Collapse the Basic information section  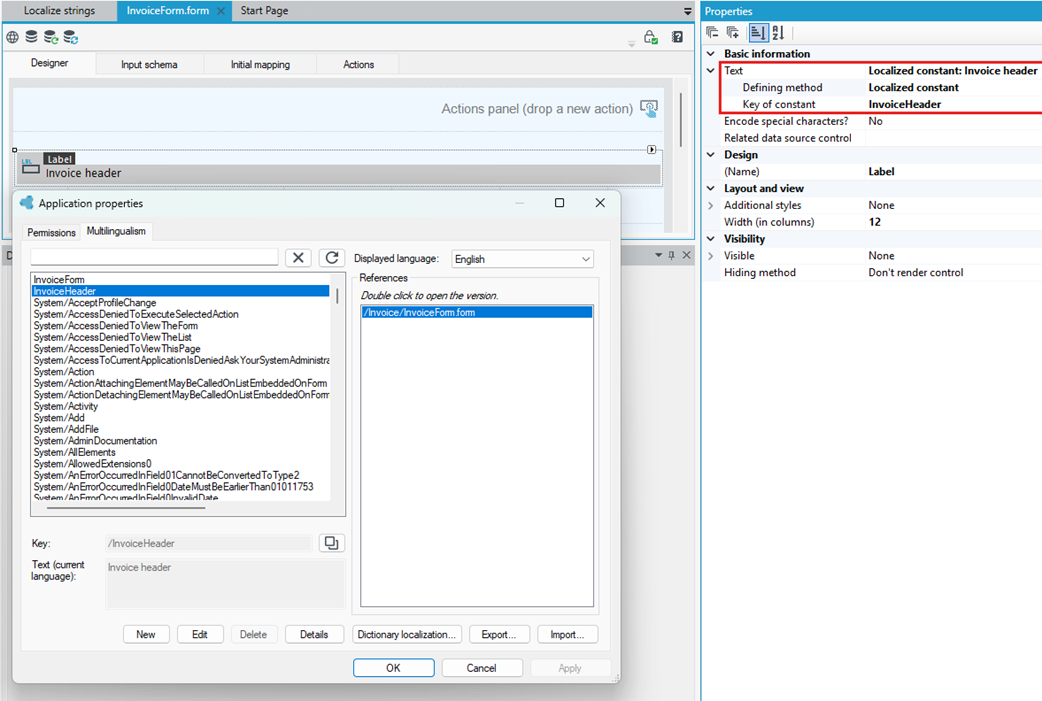[711, 54]
